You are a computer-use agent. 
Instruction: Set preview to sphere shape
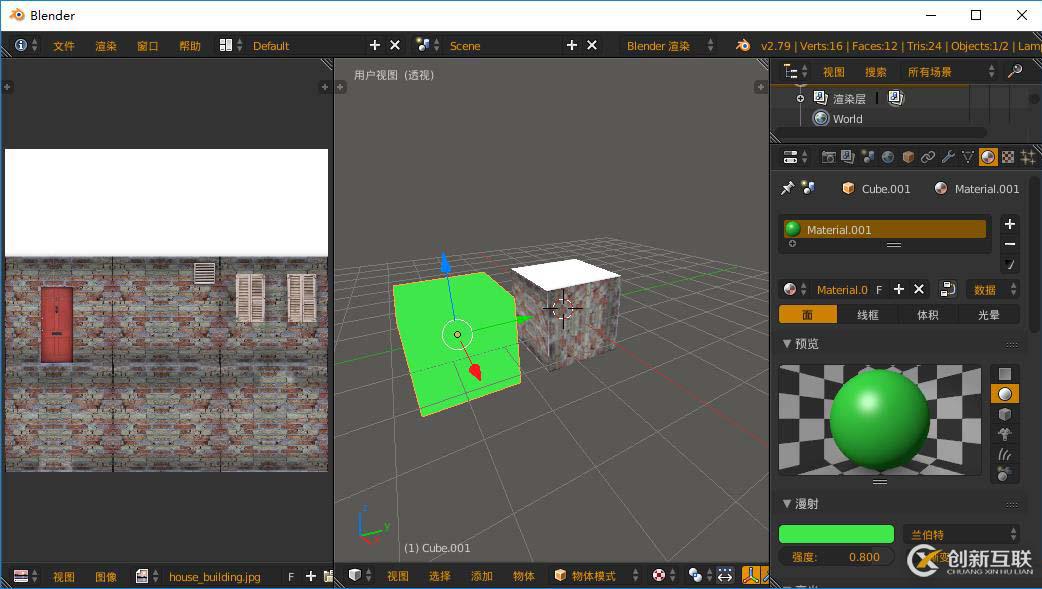(x=1005, y=394)
